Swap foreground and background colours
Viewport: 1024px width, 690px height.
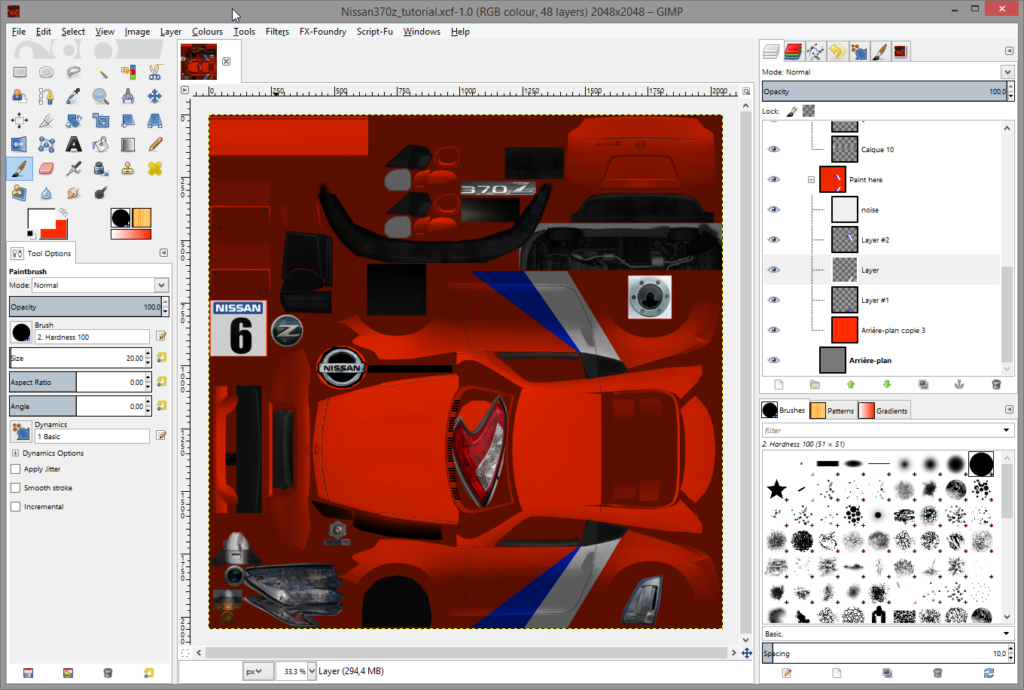[63, 212]
